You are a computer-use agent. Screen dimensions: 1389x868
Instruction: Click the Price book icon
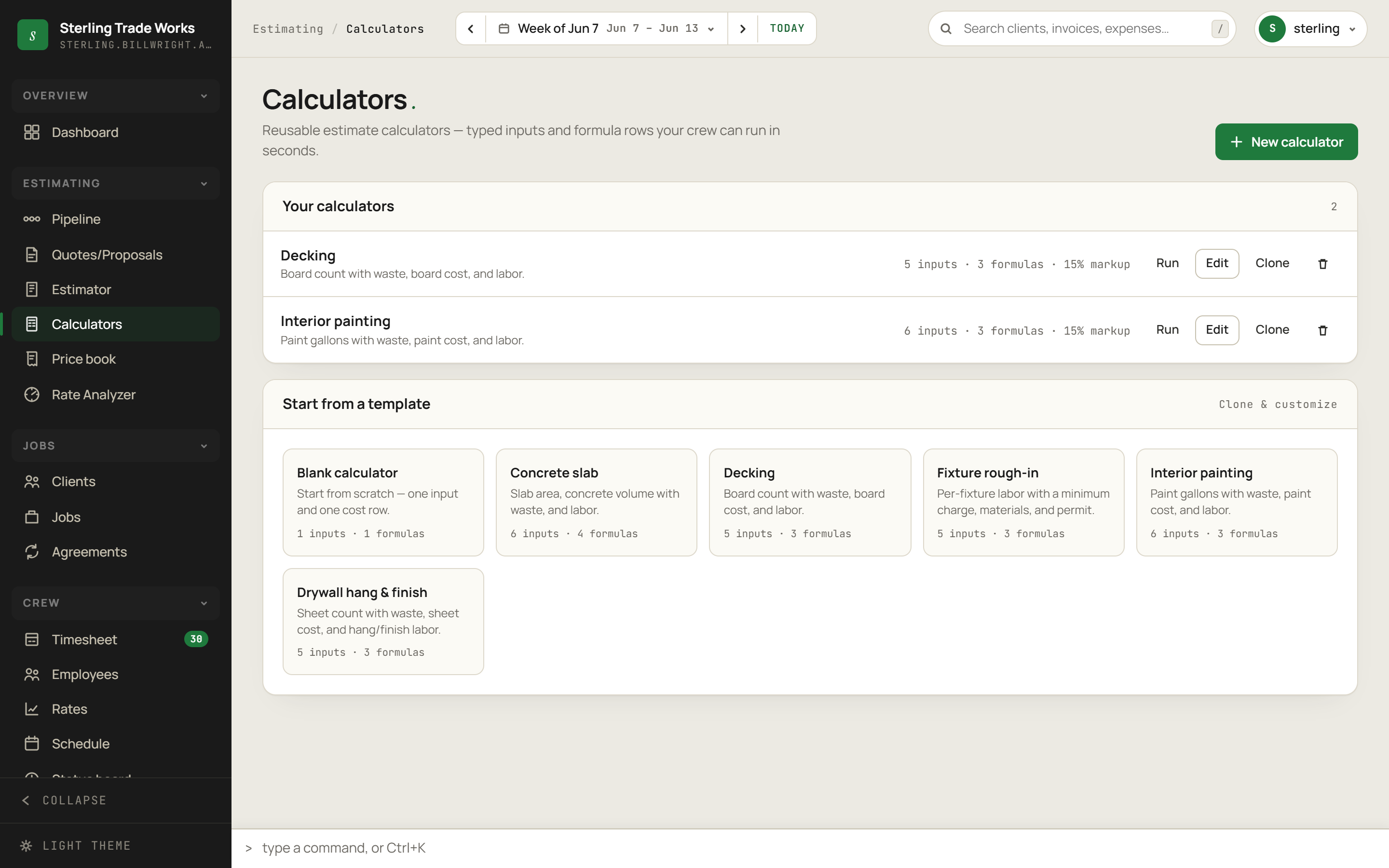click(x=31, y=359)
